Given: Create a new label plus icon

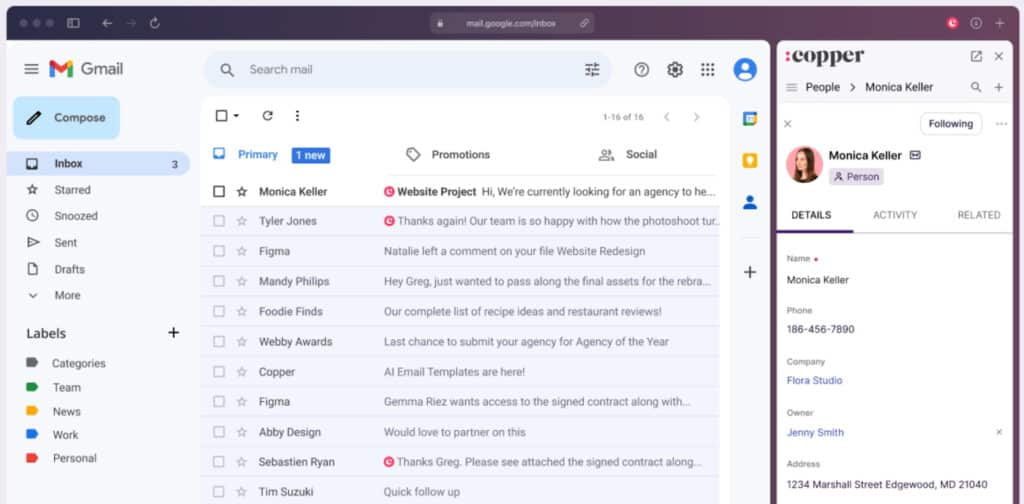Looking at the screenshot, I should coord(174,332).
